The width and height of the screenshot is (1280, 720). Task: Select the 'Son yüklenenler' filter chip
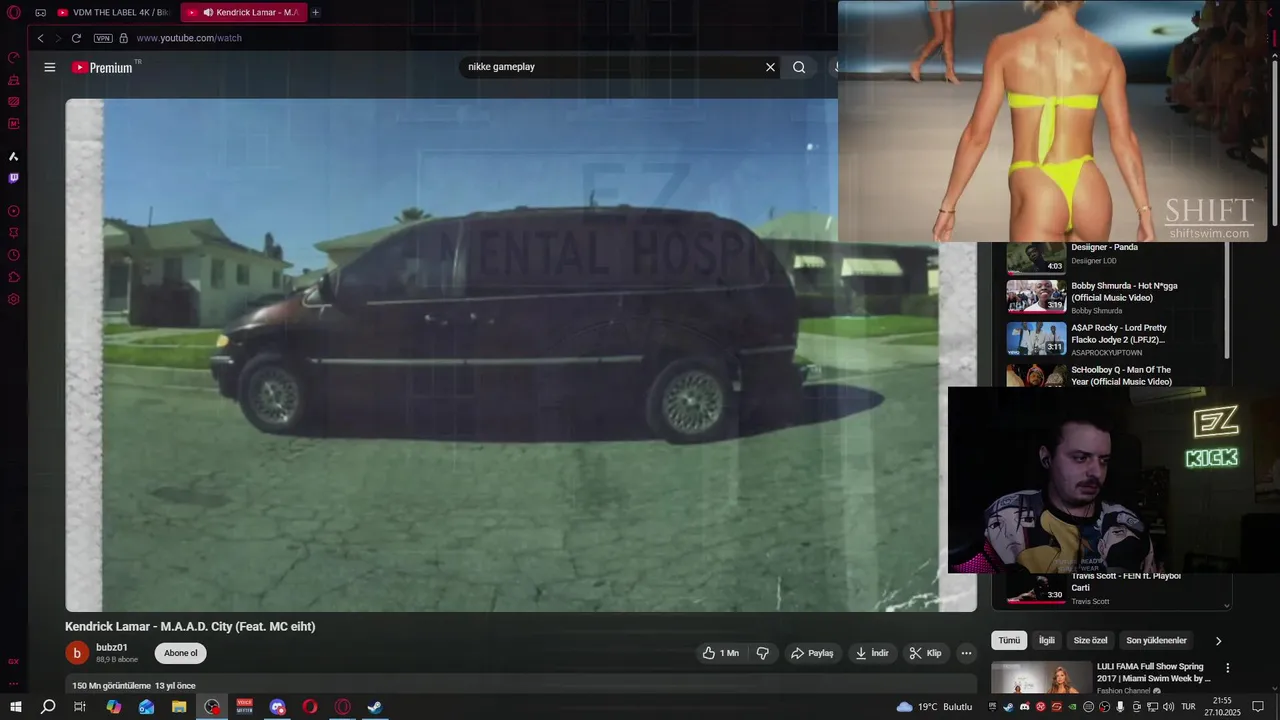[x=1156, y=640]
